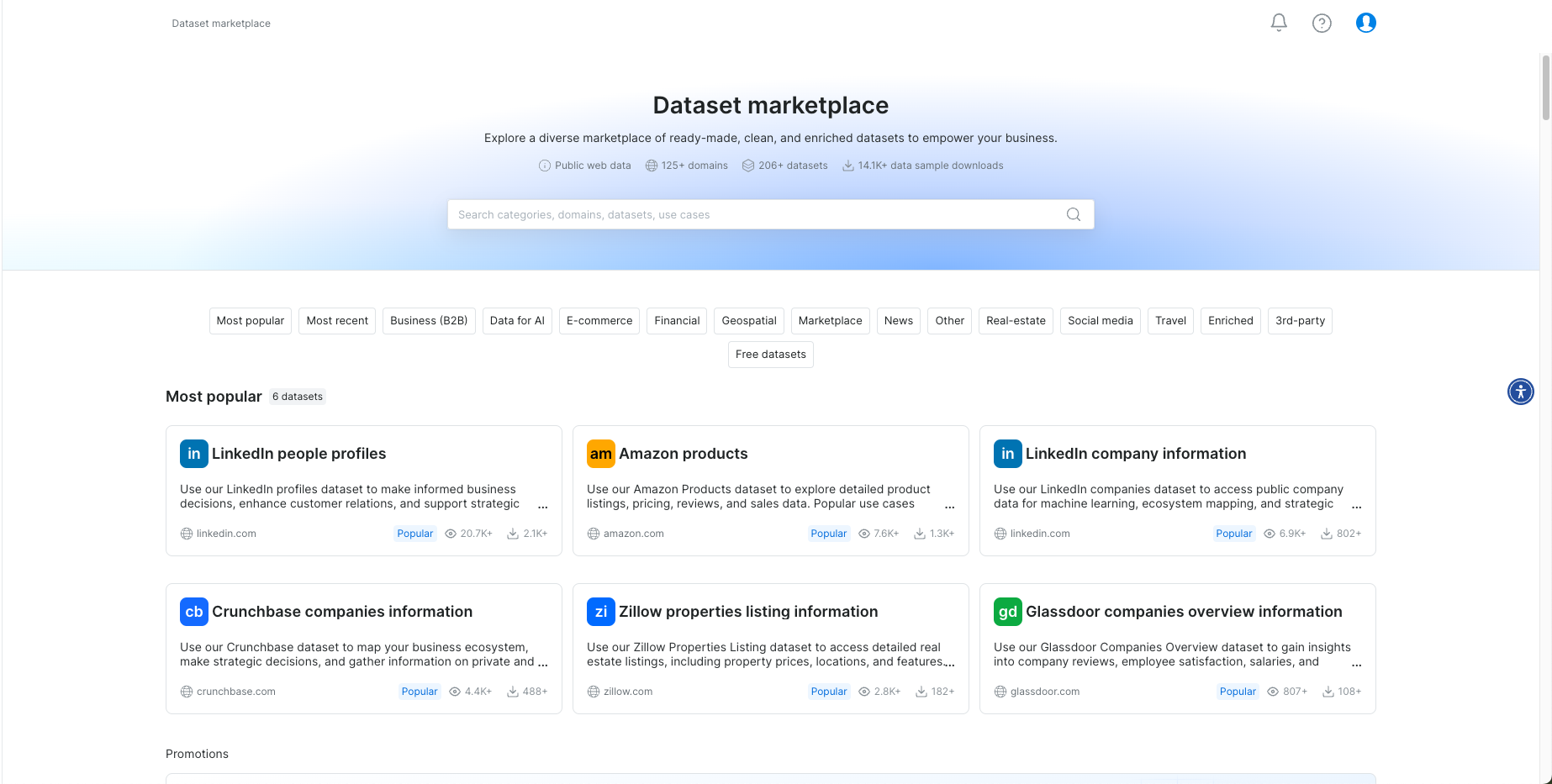Click the LinkedIn company information logo icon
Image resolution: width=1552 pixels, height=784 pixels.
coord(1008,454)
